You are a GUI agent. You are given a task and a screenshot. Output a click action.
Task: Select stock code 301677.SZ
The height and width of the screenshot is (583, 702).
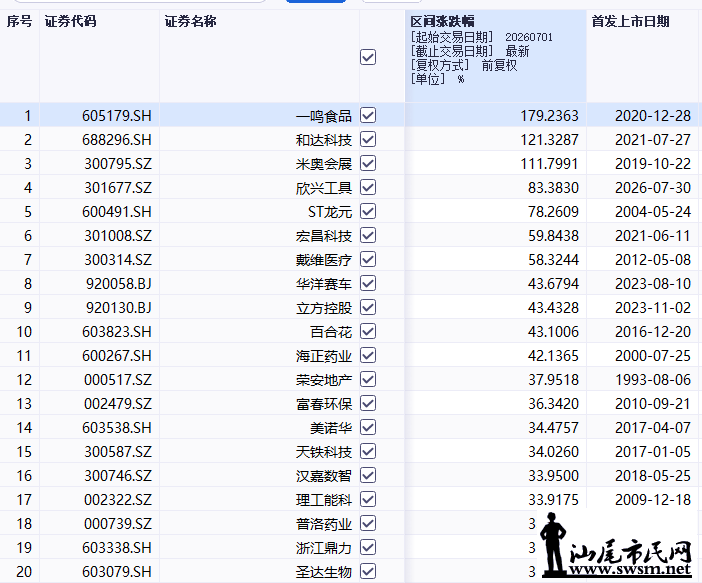(118, 188)
